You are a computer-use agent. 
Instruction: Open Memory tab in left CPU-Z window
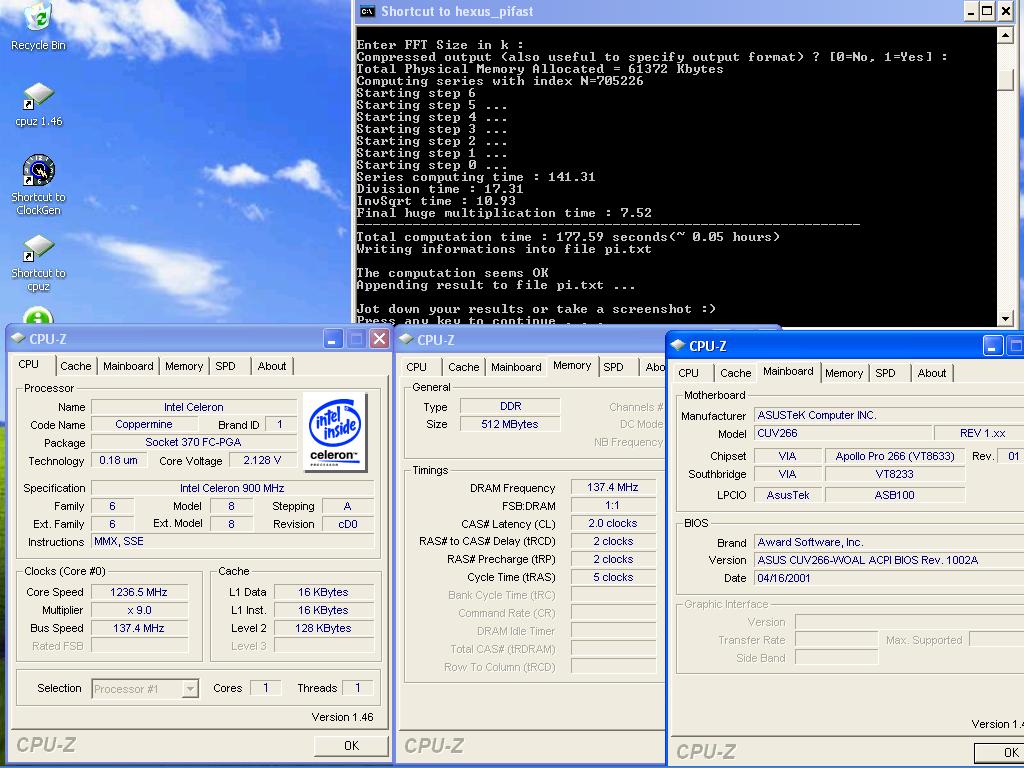point(184,366)
